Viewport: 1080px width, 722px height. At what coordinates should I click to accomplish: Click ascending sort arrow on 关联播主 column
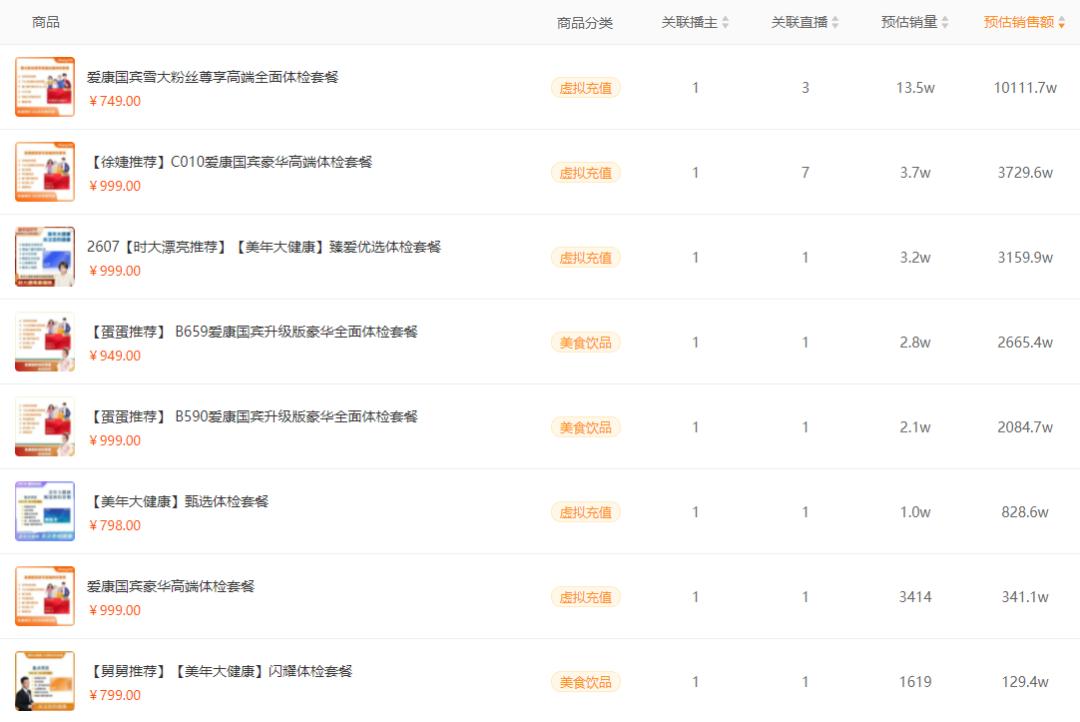click(726, 17)
